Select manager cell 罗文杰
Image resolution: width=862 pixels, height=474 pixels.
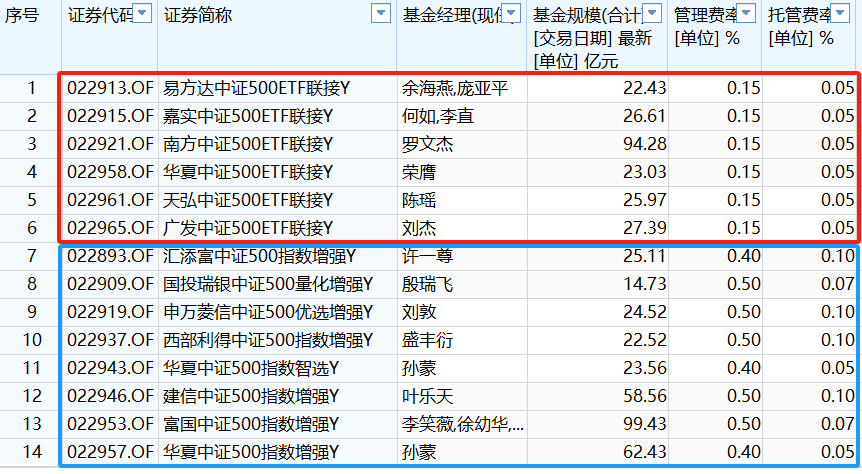tap(427, 144)
